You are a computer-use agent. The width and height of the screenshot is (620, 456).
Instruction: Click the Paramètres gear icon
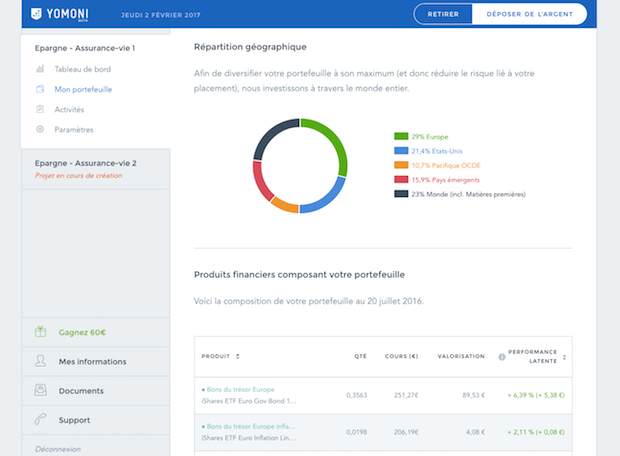[x=40, y=129]
